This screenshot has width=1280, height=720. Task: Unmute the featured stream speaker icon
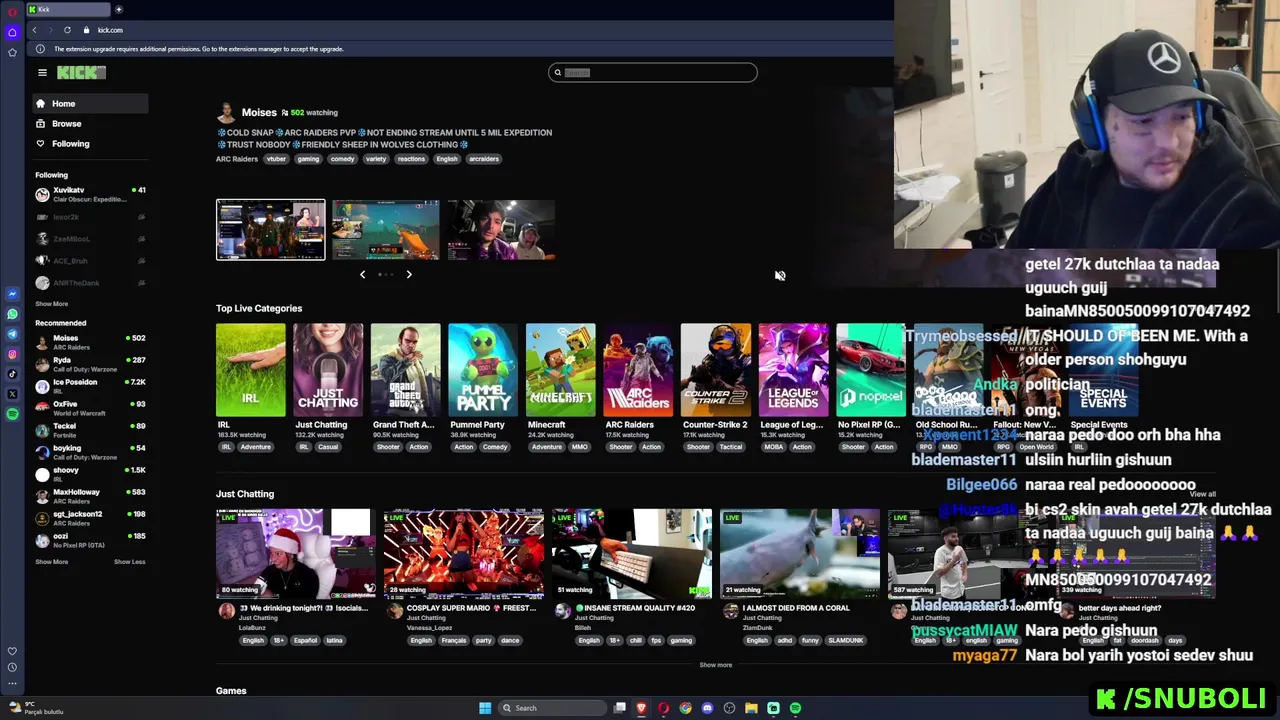tap(780, 276)
